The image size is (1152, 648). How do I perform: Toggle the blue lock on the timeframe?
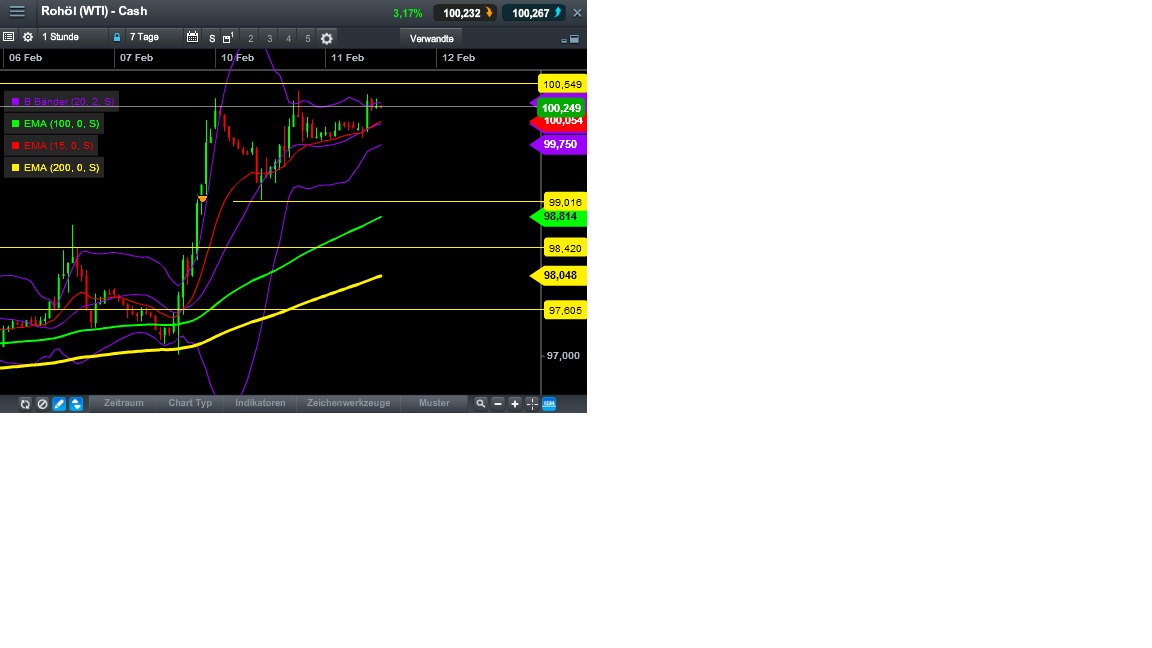click(117, 37)
